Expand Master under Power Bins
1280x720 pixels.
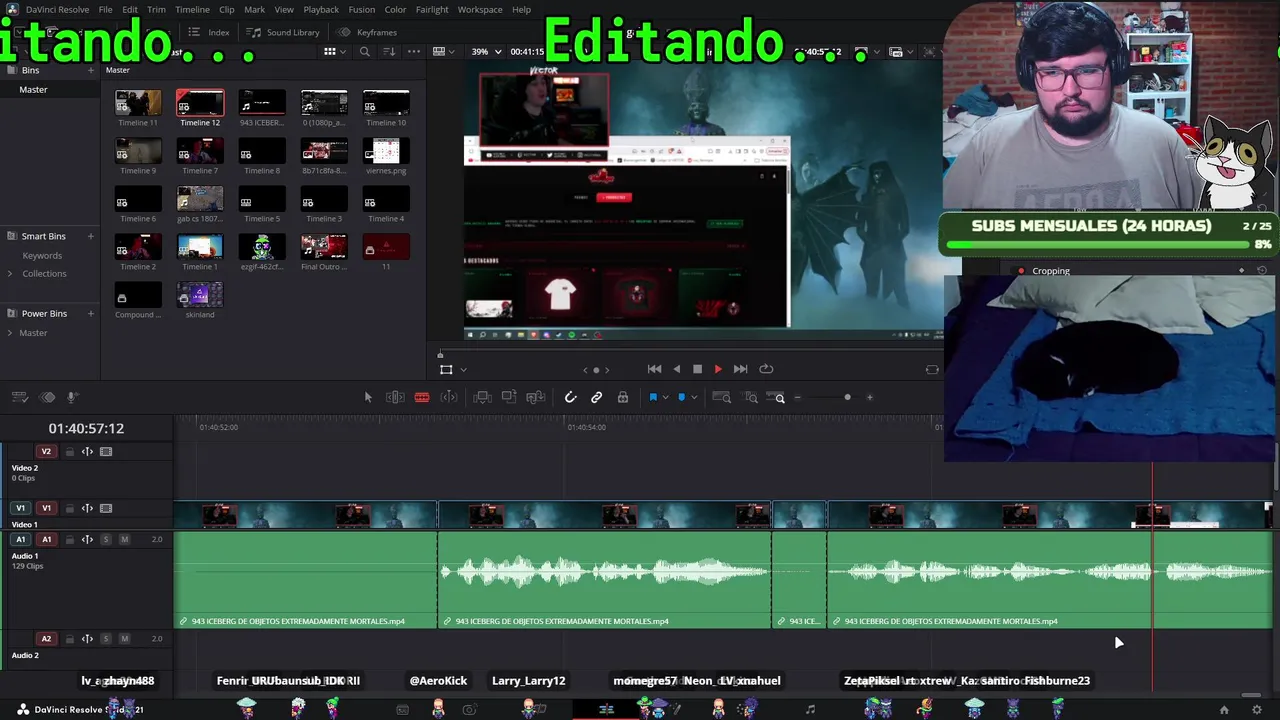point(11,333)
